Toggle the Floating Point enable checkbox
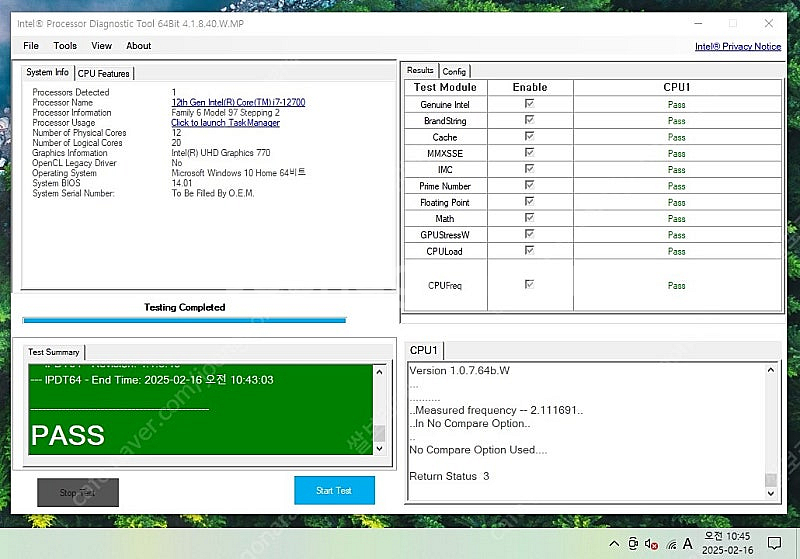The width and height of the screenshot is (800, 559). pos(530,201)
